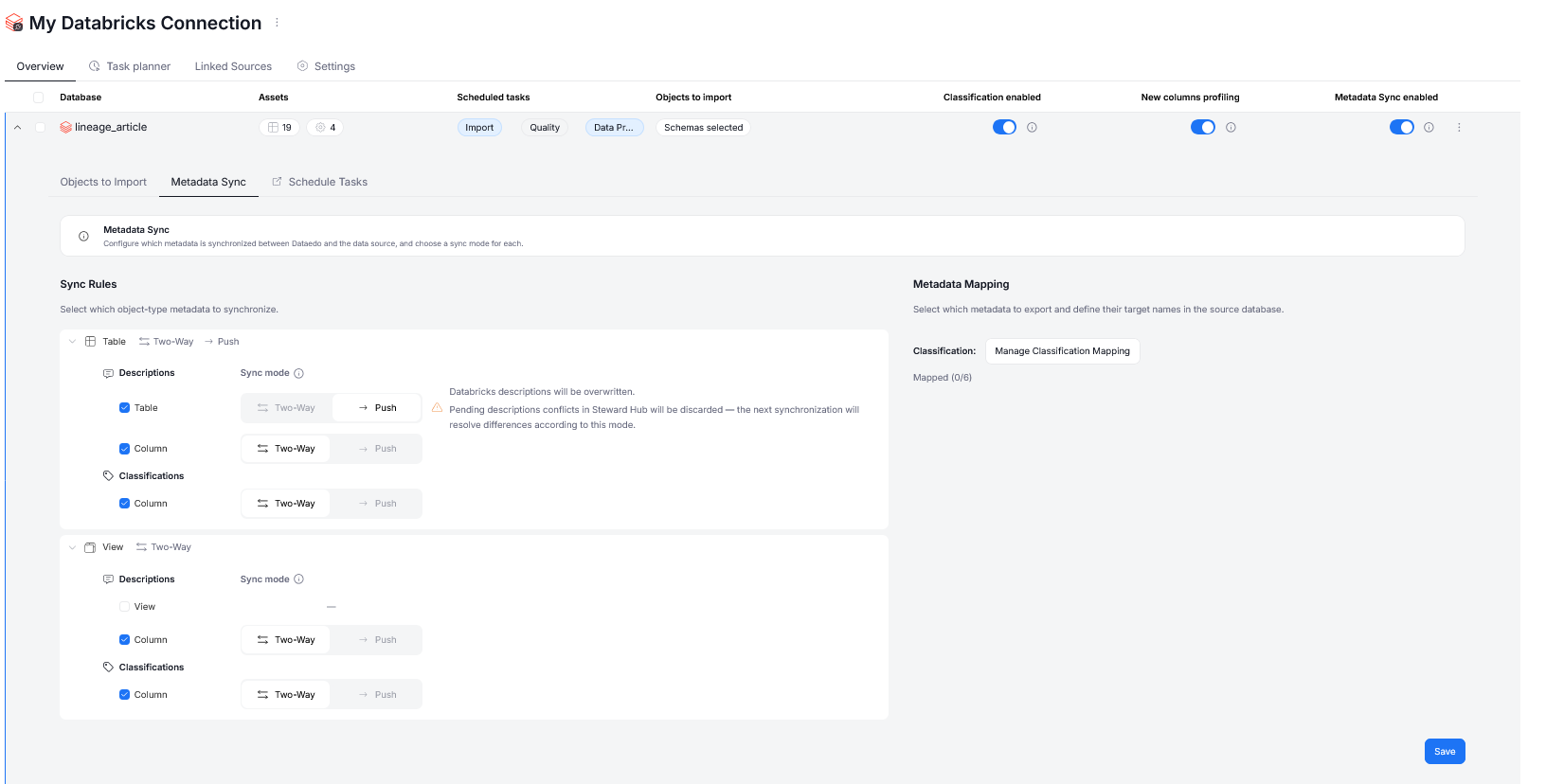Image resolution: width=1546 pixels, height=784 pixels.
Task: Click the Import scheduled task tag
Action: (479, 128)
